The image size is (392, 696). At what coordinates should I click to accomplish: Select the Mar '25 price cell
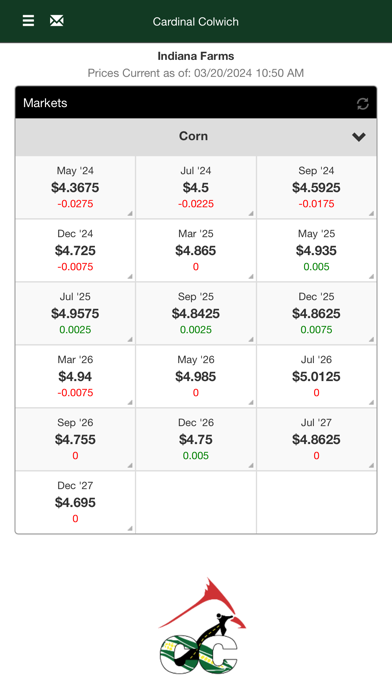pos(196,250)
